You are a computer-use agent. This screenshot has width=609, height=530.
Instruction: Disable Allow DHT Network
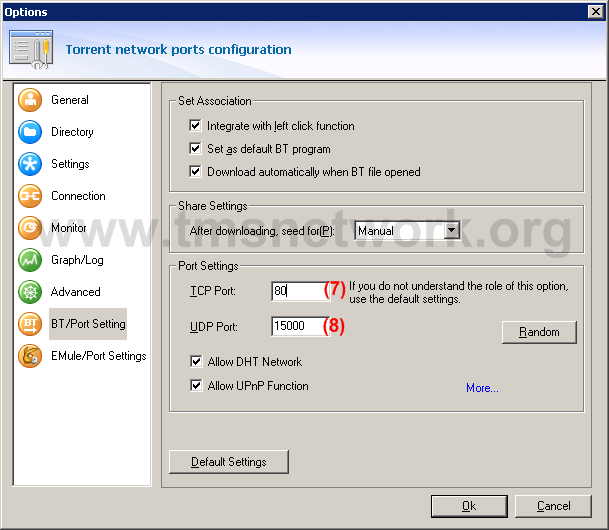point(196,361)
